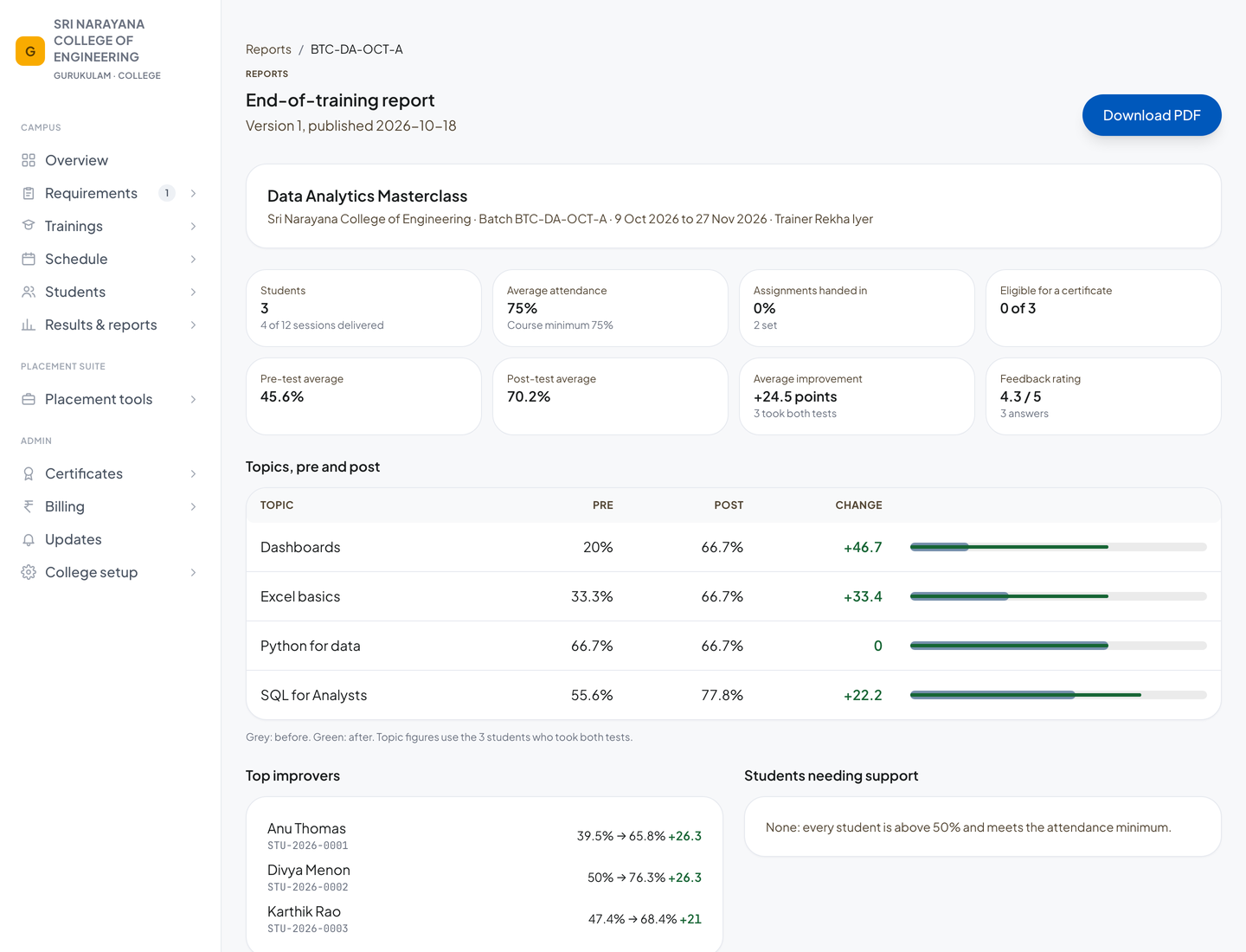Click the Updates bell icon

tap(29, 539)
